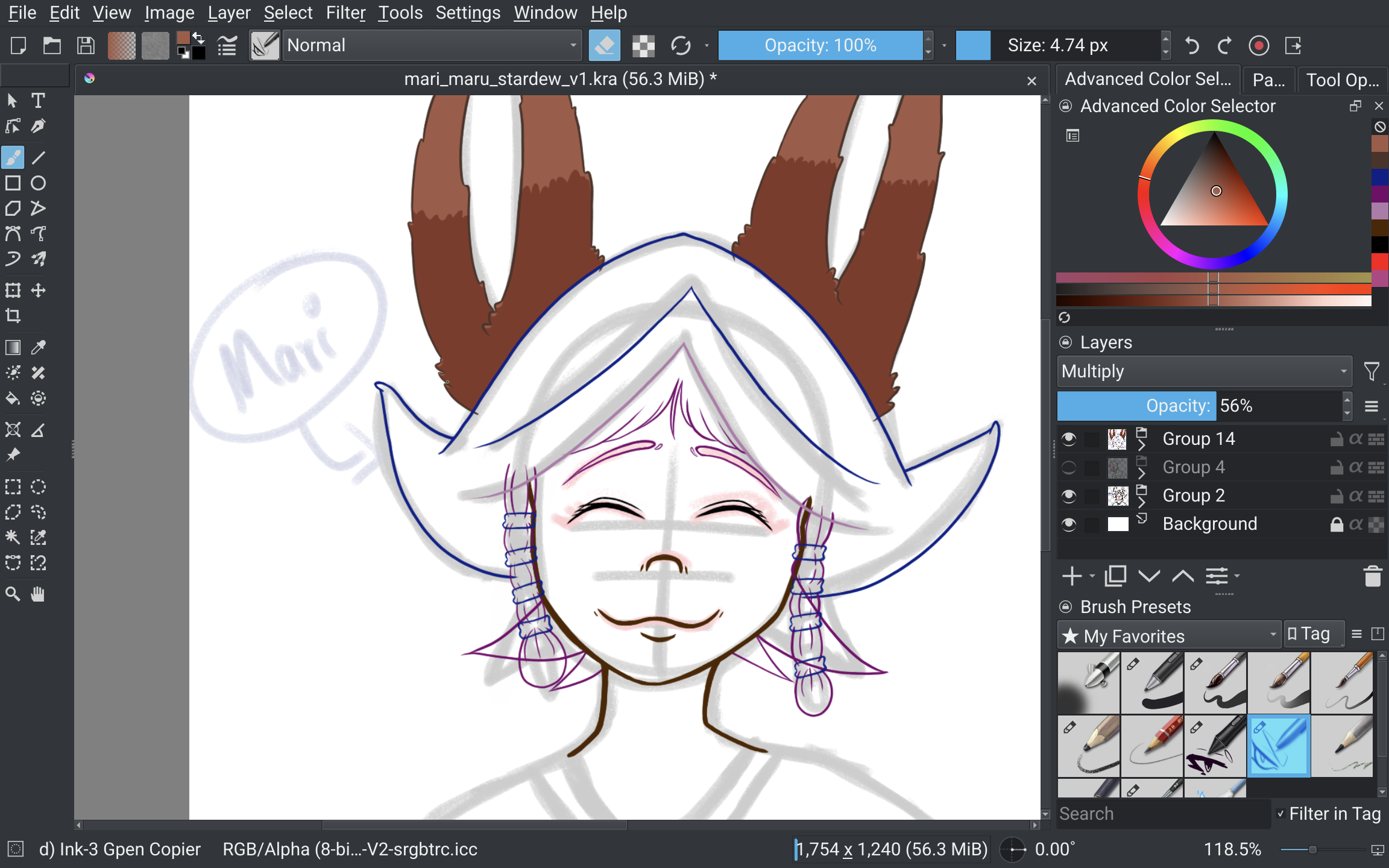Delete layer with trash icon
The height and width of the screenshot is (868, 1389).
[x=1373, y=576]
